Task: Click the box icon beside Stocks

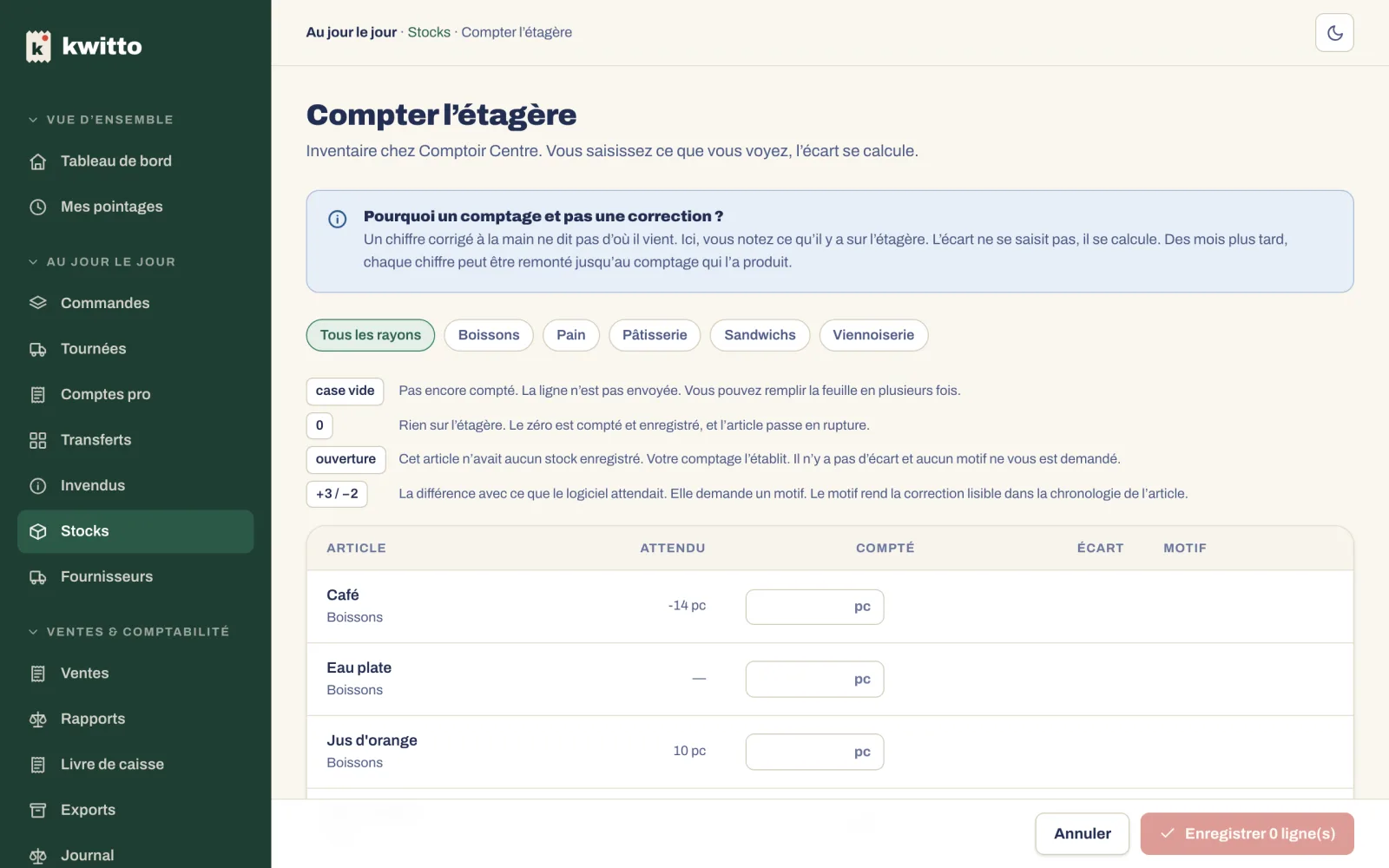Action: tap(38, 531)
